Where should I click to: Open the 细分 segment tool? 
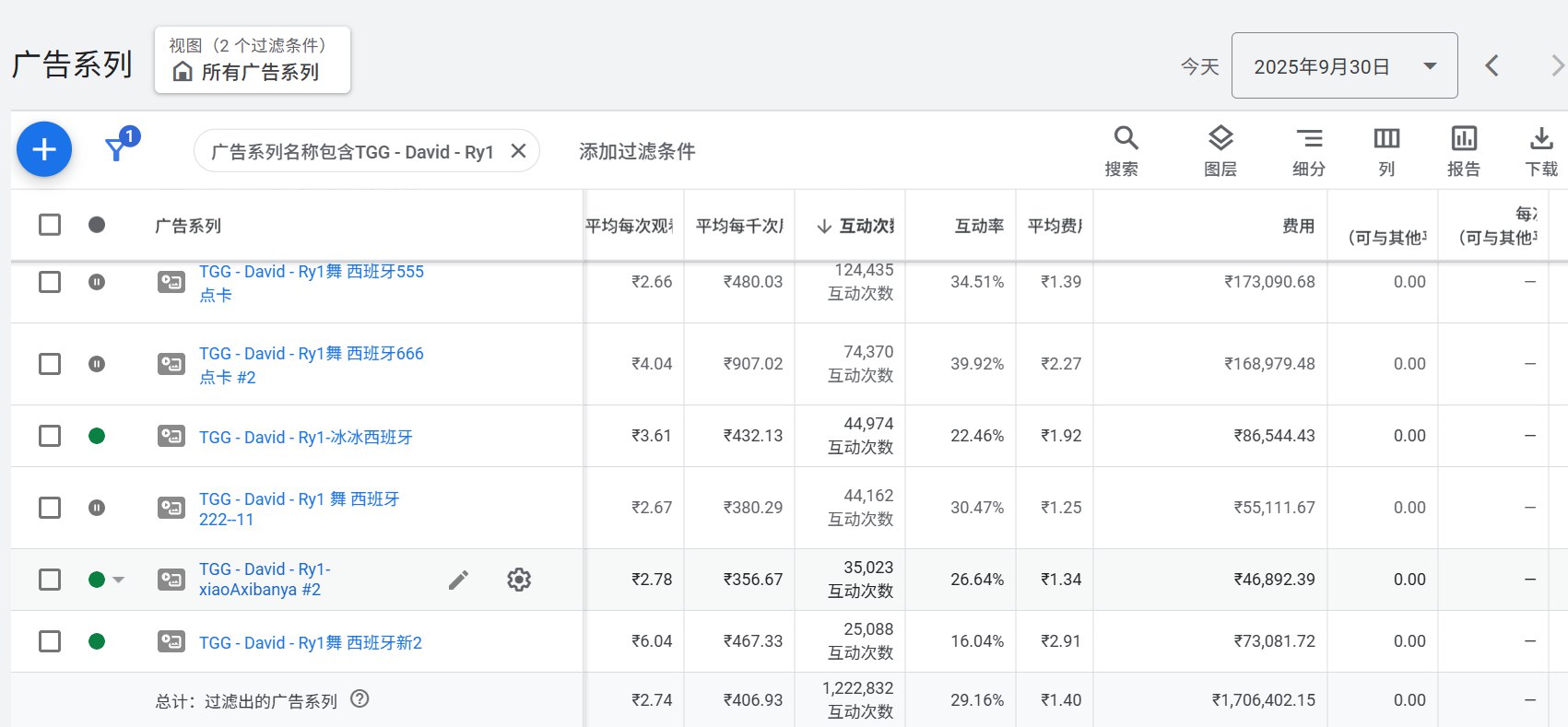point(1308,151)
